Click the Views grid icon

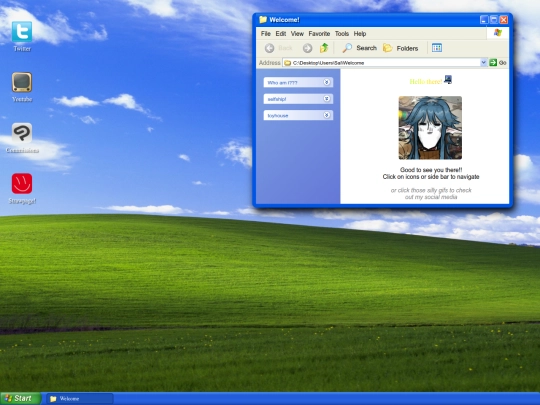[x=437, y=48]
